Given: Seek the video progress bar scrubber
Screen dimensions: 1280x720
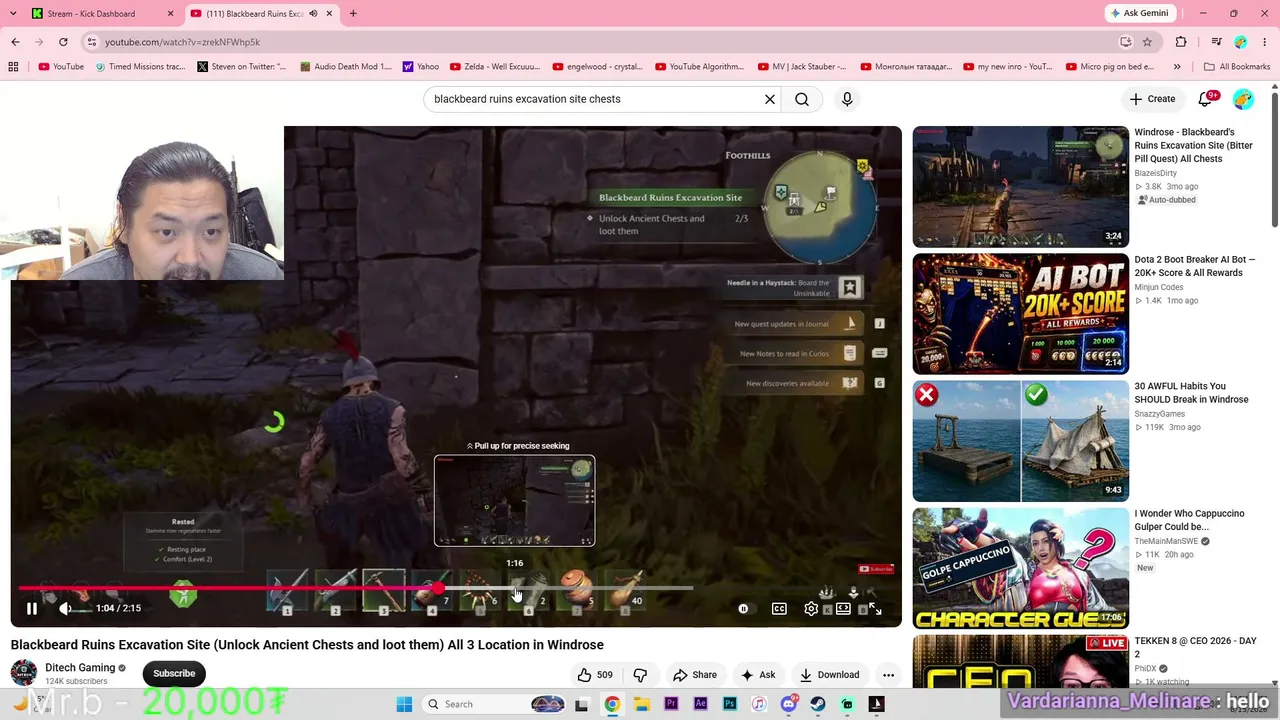Looking at the screenshot, I should [x=439, y=588].
